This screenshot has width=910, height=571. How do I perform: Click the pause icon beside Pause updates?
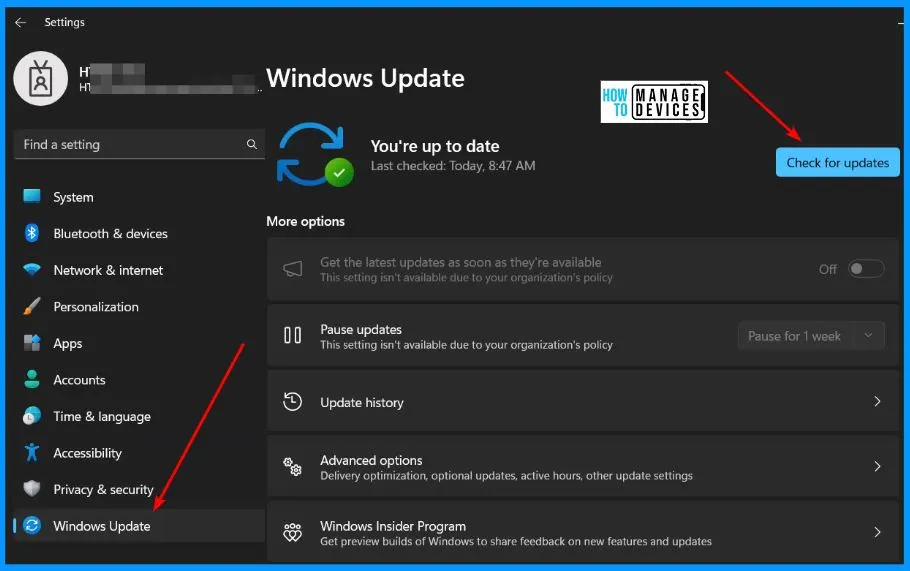(292, 335)
